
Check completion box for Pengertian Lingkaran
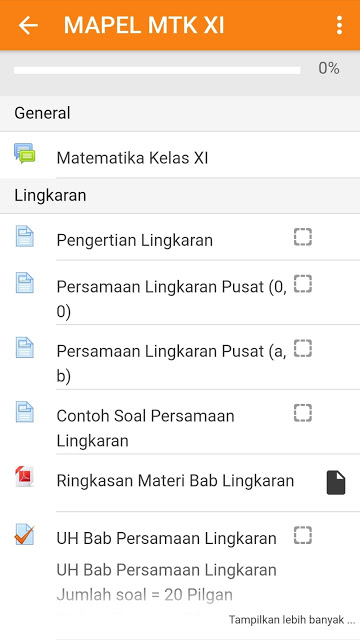pos(303,237)
